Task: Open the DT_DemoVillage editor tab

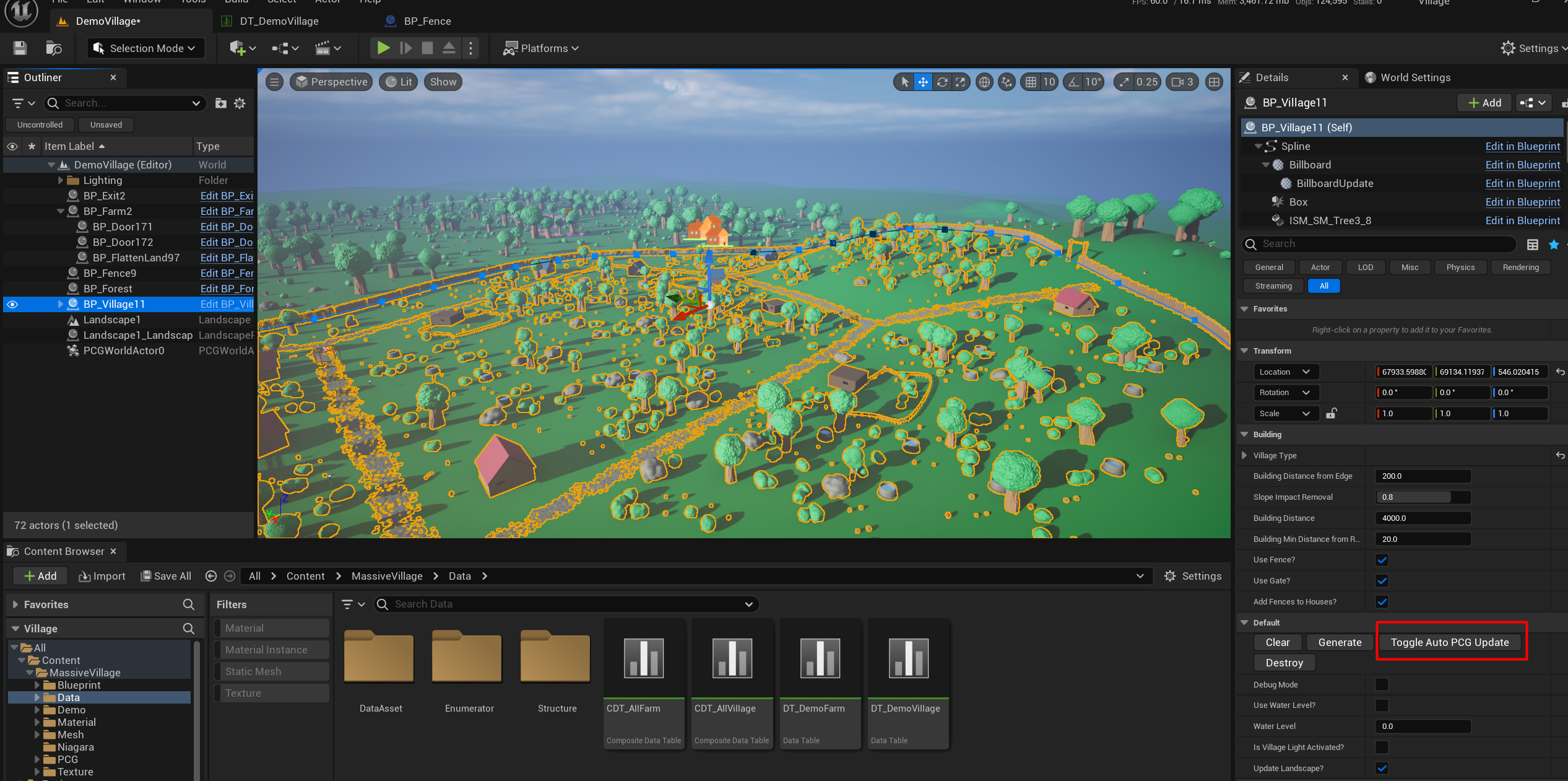Action: [279, 21]
